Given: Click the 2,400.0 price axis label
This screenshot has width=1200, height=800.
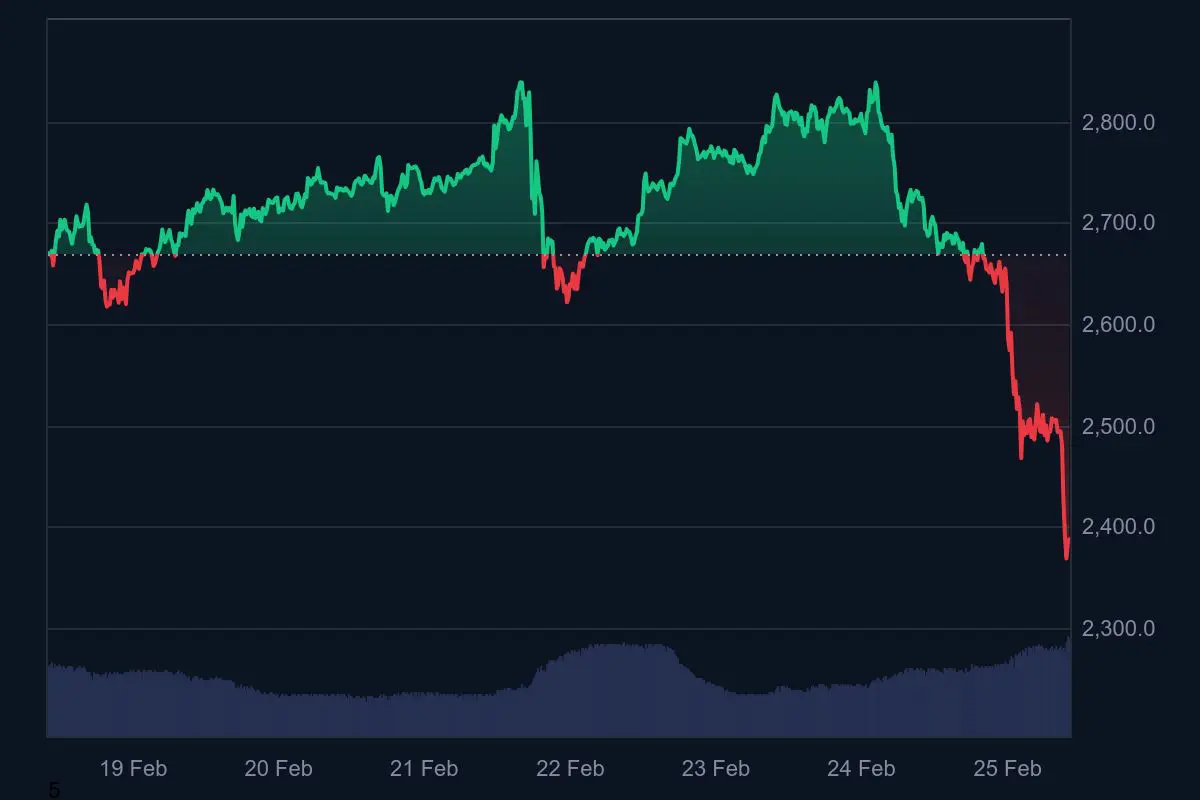Looking at the screenshot, I should pyautogui.click(x=1119, y=526).
